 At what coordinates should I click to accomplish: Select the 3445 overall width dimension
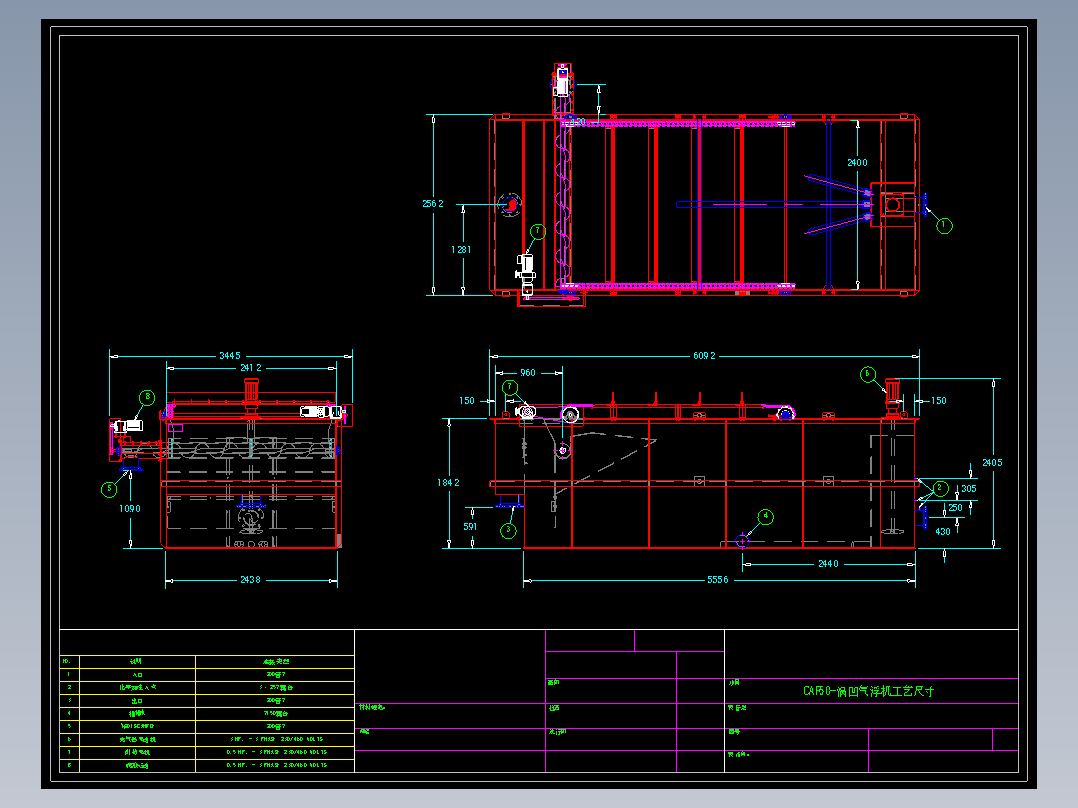pyautogui.click(x=230, y=356)
